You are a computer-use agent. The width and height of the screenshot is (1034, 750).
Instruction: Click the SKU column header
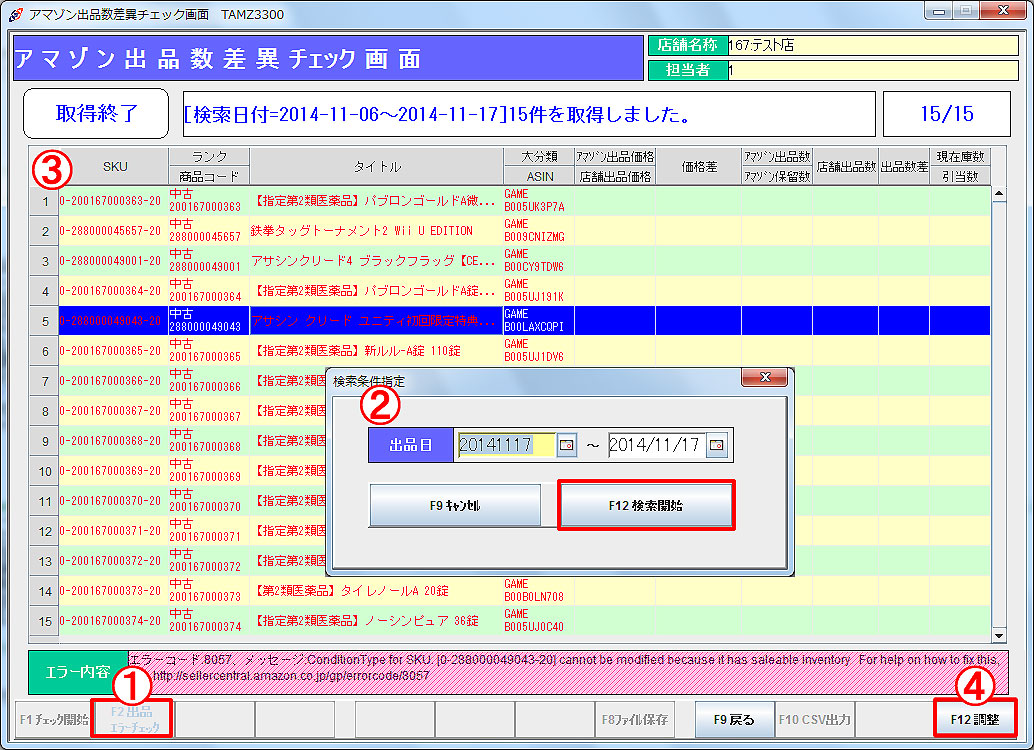(115, 166)
